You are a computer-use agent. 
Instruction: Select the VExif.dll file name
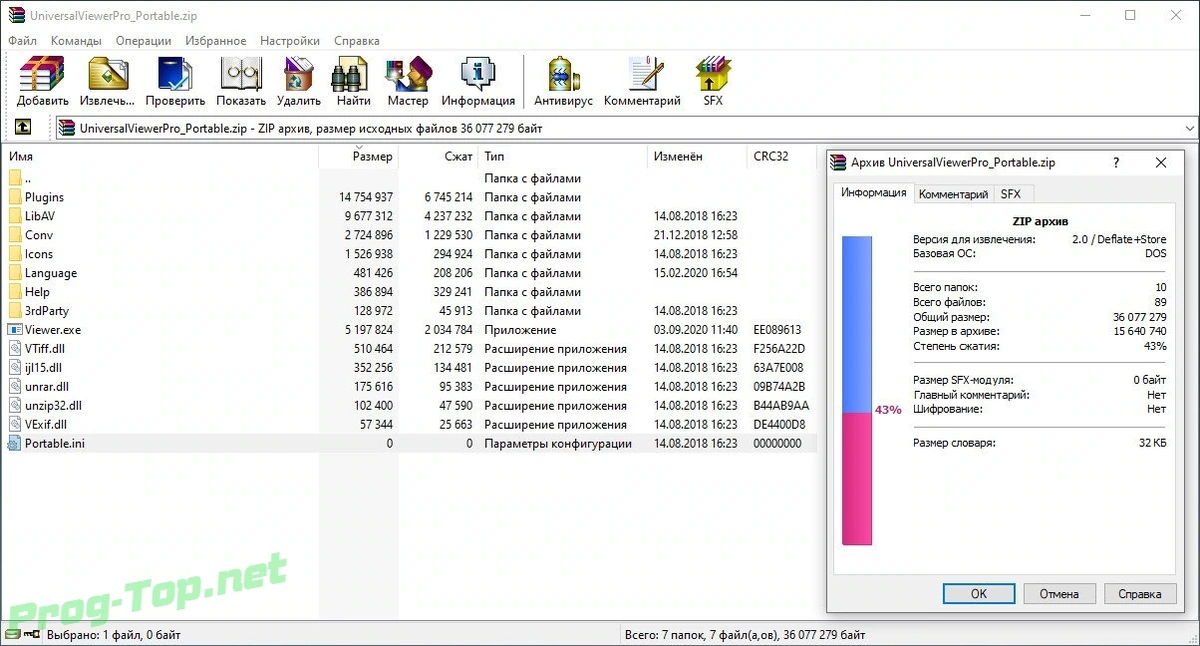[46, 424]
